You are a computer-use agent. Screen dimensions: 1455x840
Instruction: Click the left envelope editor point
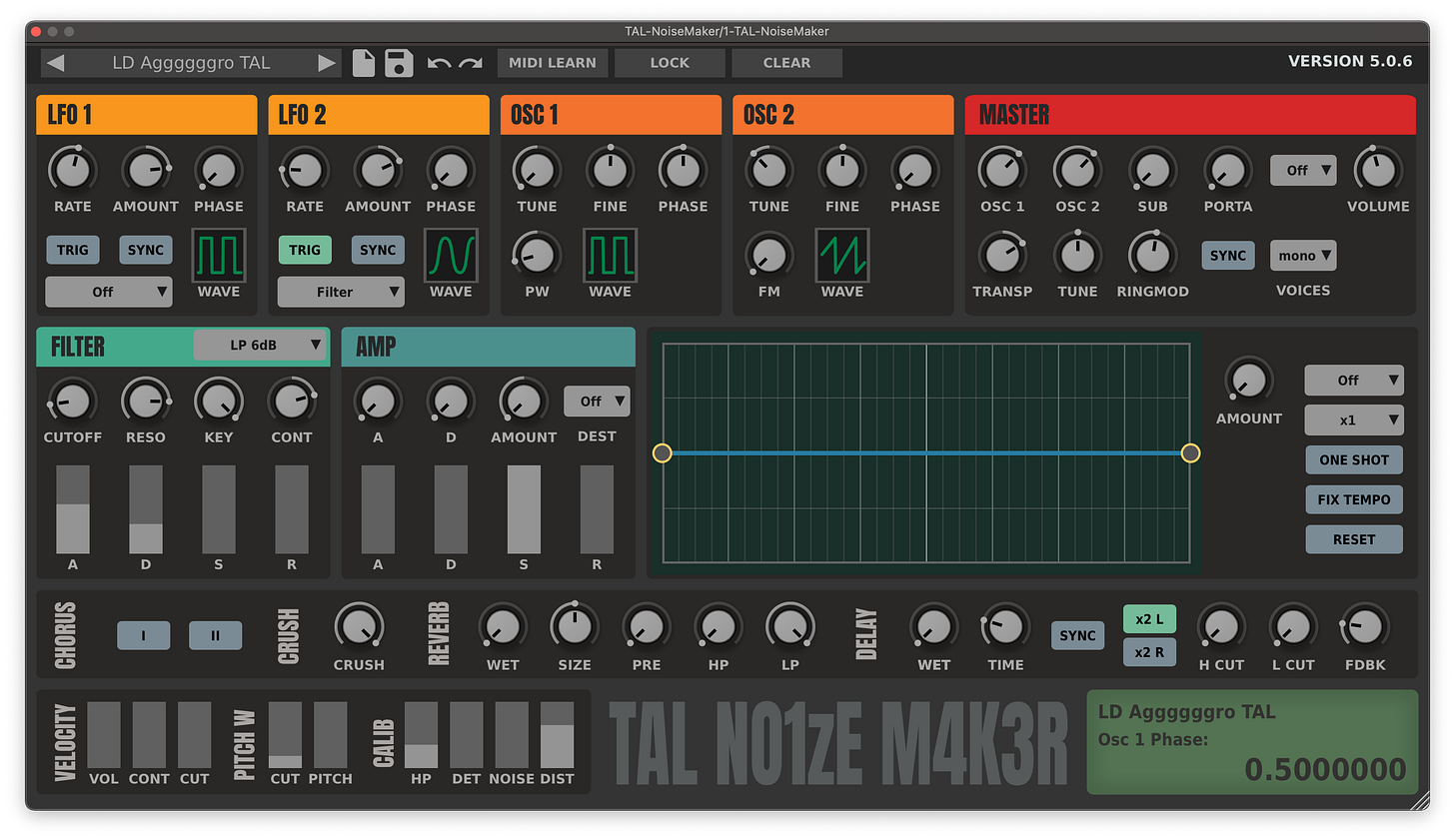tap(663, 453)
